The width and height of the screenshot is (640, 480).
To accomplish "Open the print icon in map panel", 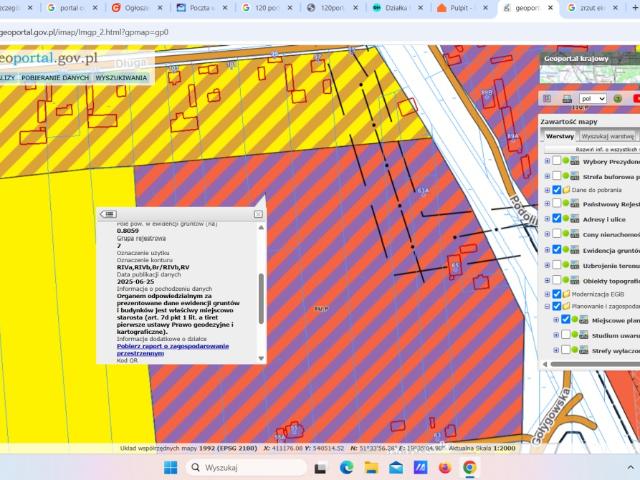I will point(567,99).
